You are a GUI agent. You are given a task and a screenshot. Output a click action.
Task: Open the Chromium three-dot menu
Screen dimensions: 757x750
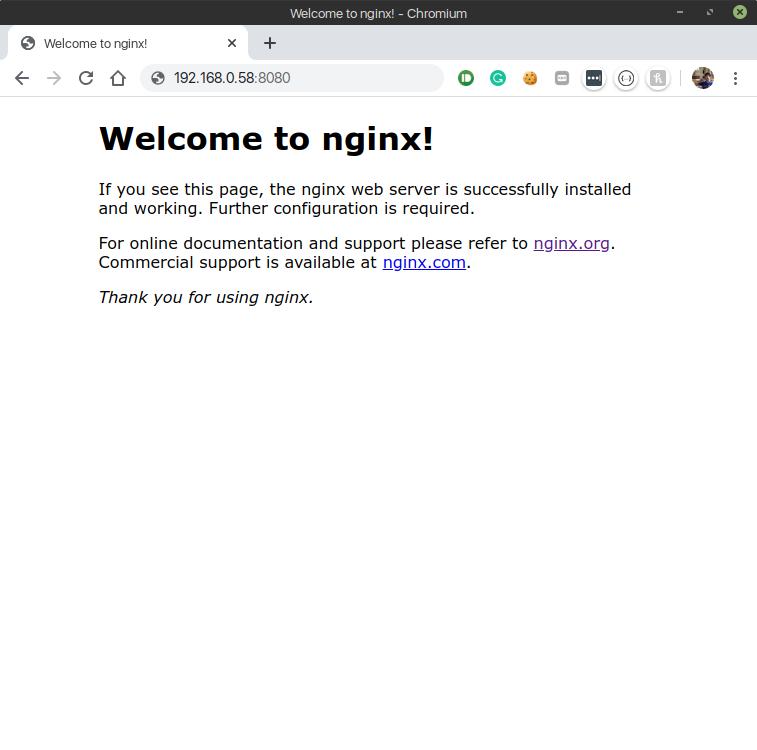coord(735,79)
